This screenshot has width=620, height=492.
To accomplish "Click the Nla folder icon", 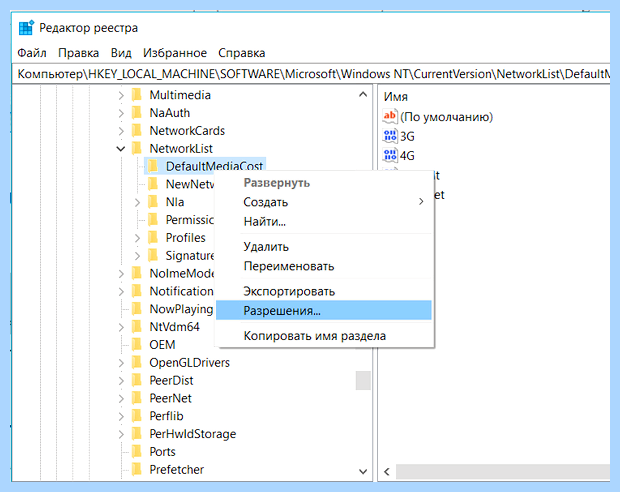I will [x=153, y=202].
